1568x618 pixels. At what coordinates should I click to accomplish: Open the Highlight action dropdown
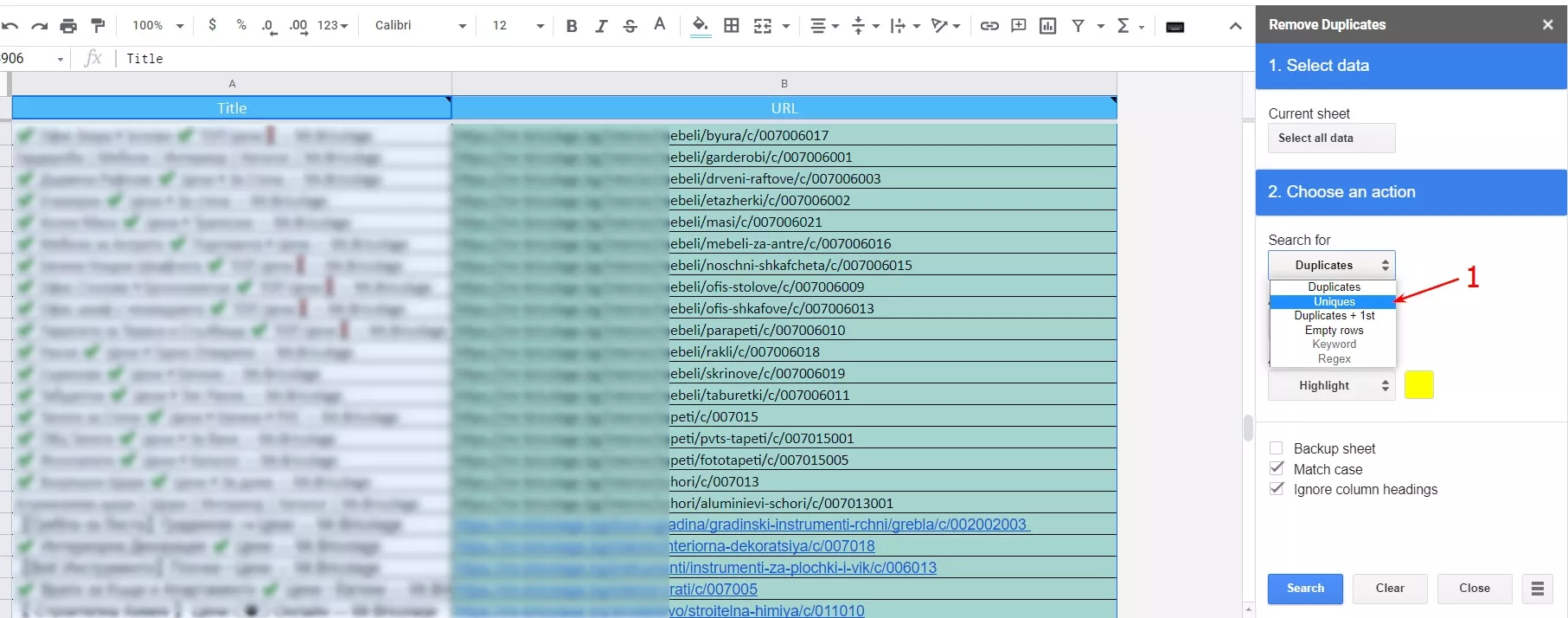coord(1331,385)
